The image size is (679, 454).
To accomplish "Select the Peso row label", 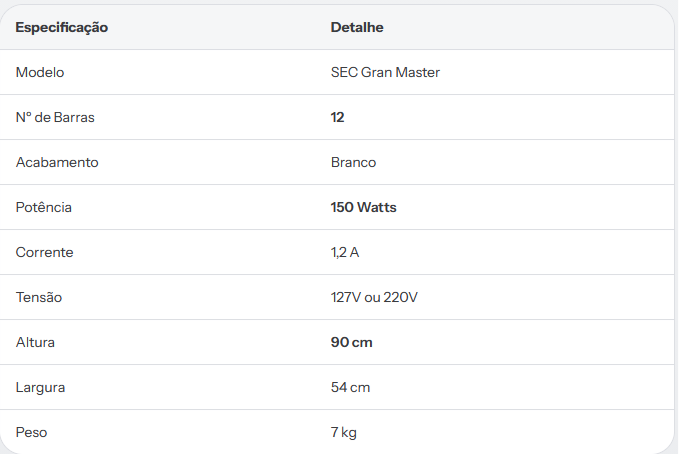I will coord(31,433).
